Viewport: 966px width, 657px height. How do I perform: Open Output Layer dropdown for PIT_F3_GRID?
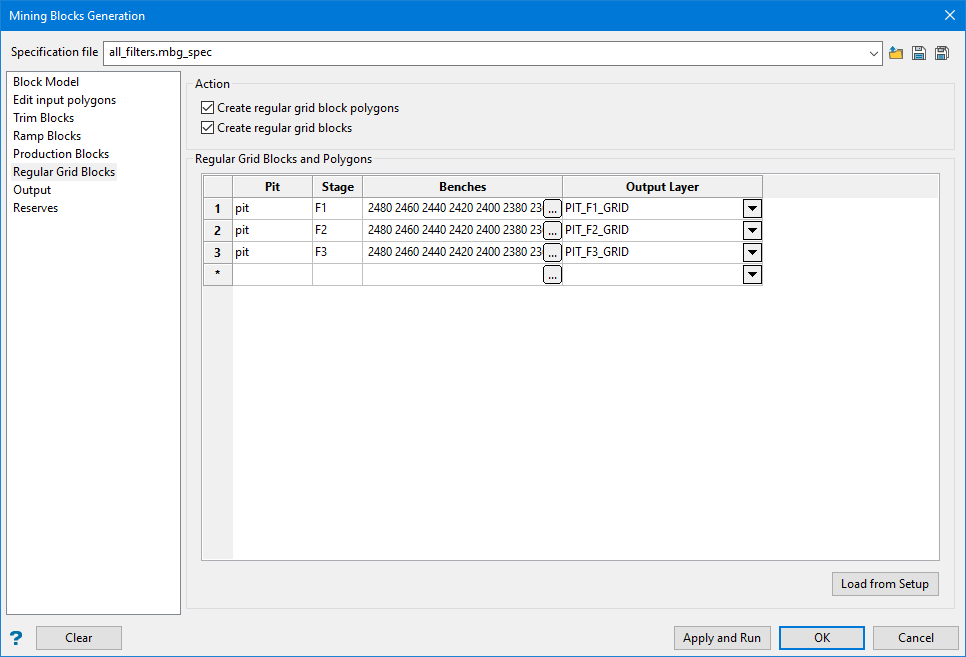(x=752, y=253)
